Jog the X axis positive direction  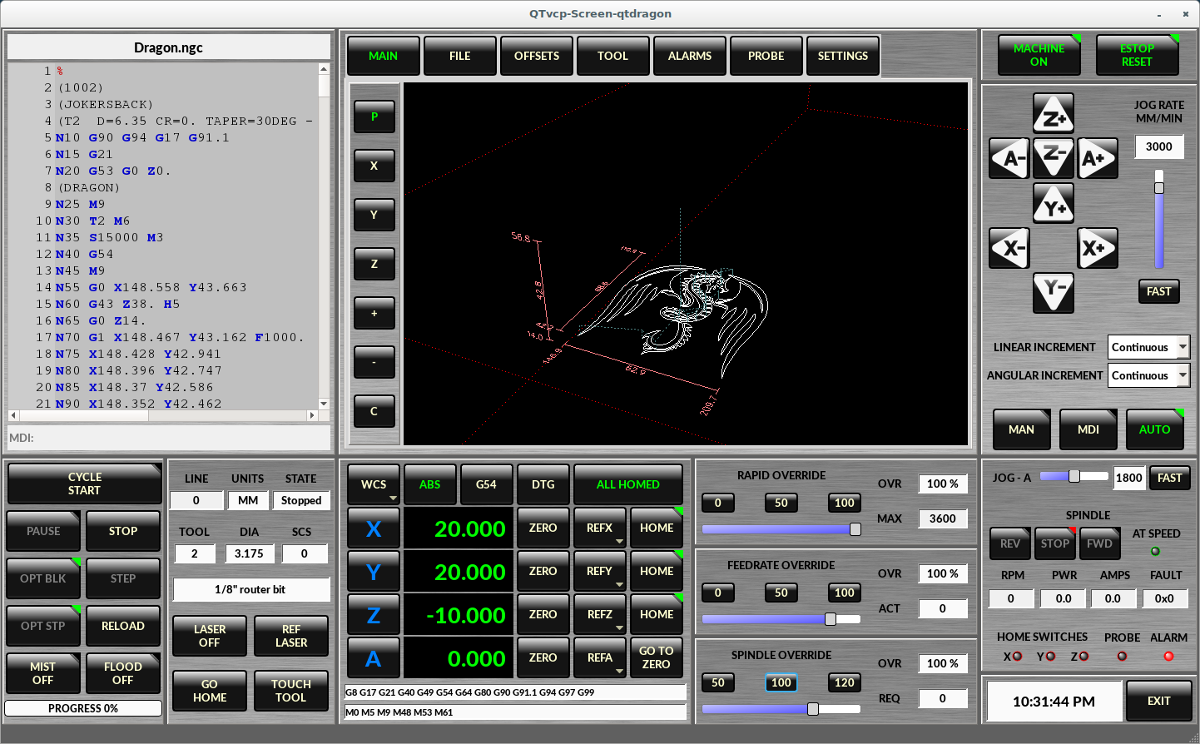(1098, 248)
